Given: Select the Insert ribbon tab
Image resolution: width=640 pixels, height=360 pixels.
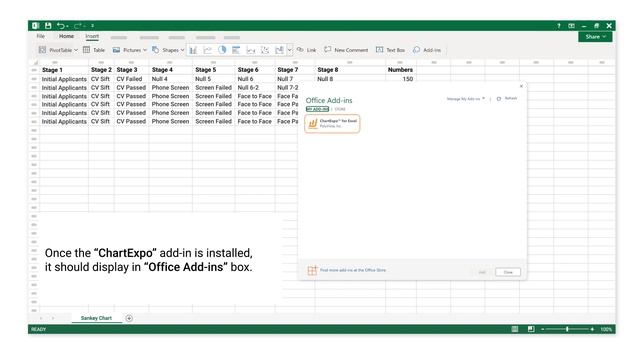Looking at the screenshot, I should [x=92, y=36].
